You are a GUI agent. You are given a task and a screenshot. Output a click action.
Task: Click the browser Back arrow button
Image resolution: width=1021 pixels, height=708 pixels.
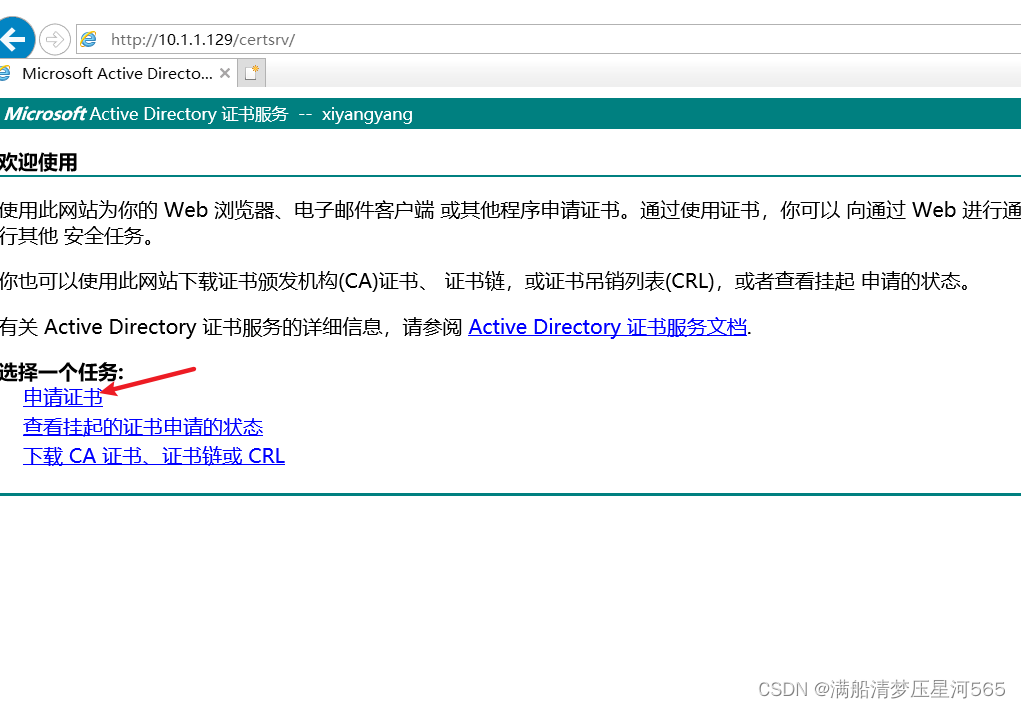click(14, 39)
